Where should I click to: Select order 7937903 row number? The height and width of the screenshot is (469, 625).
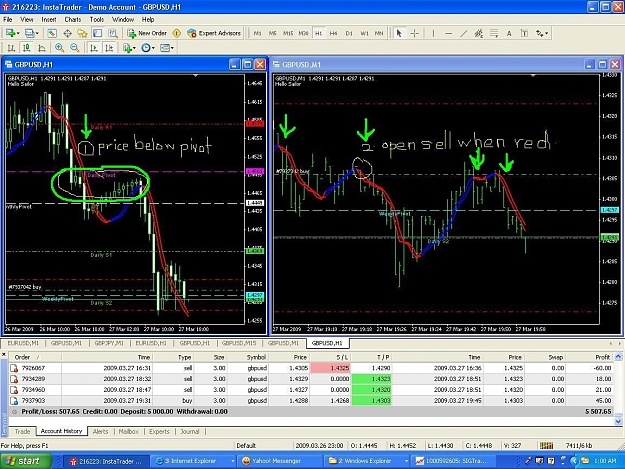[33, 400]
